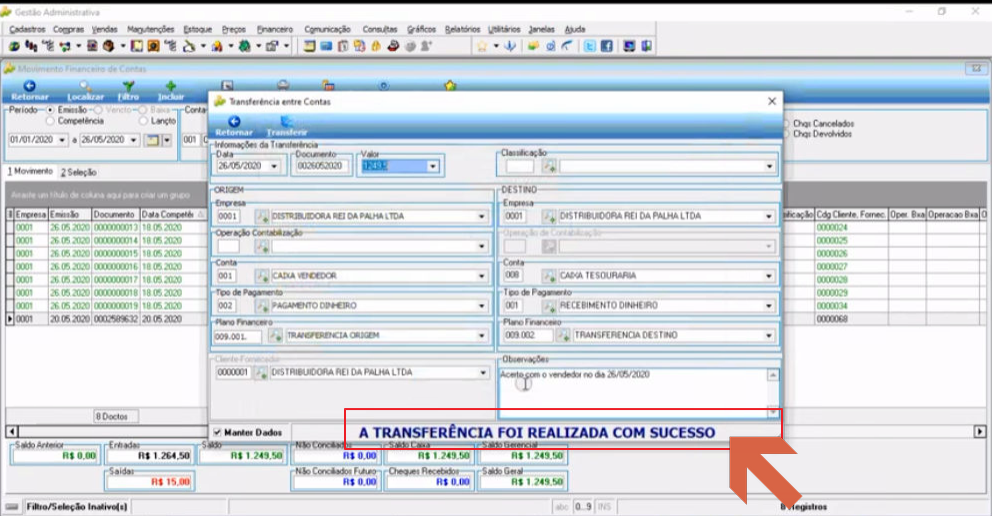The image size is (992, 516).
Task: Open the Classificação lookup search icon
Action: pyautogui.click(x=549, y=166)
